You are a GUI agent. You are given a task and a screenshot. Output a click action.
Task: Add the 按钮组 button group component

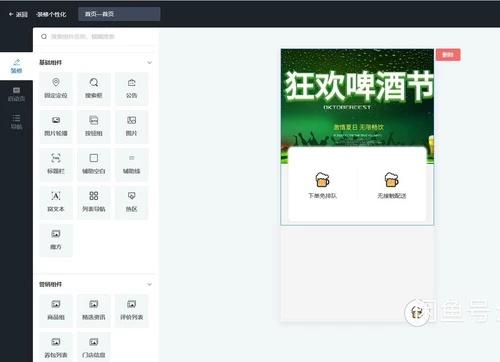[x=94, y=127]
